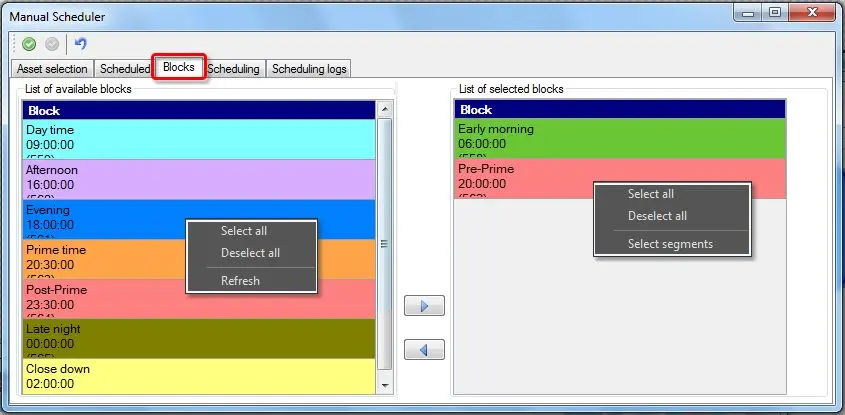Click the green checkmark apply icon

click(x=29, y=44)
